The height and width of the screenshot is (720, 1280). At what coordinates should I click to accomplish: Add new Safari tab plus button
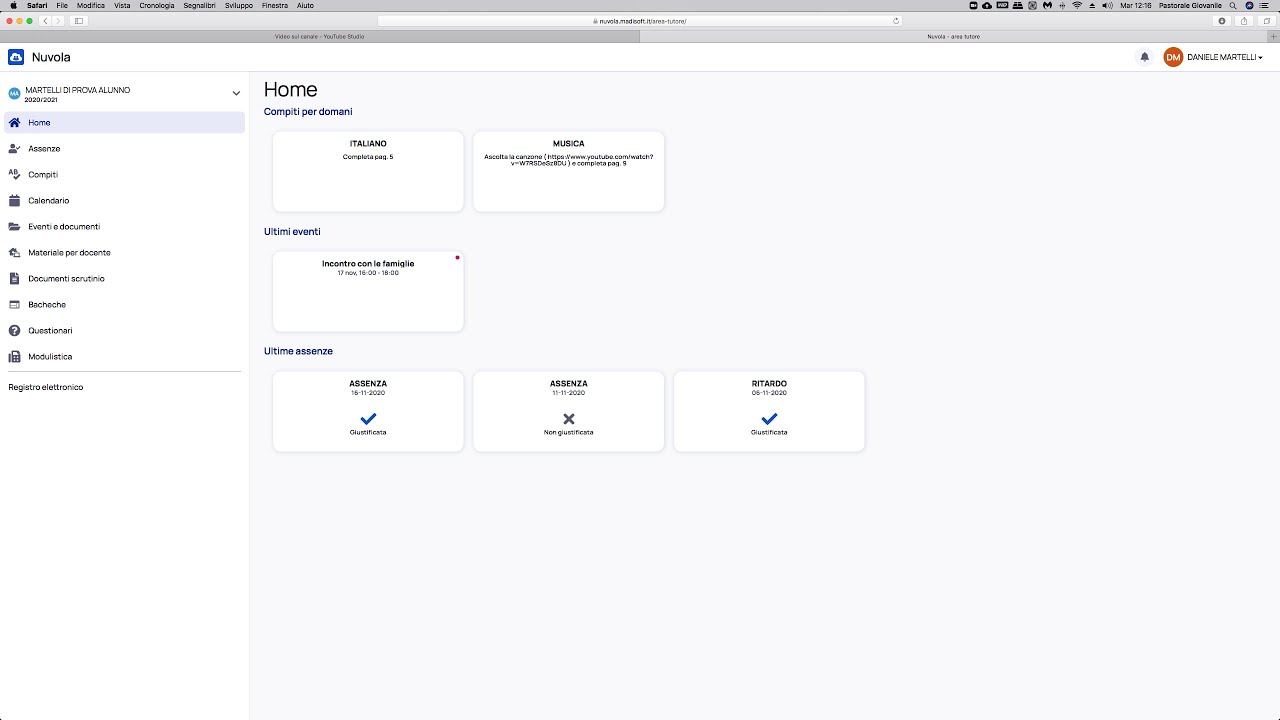1273,36
